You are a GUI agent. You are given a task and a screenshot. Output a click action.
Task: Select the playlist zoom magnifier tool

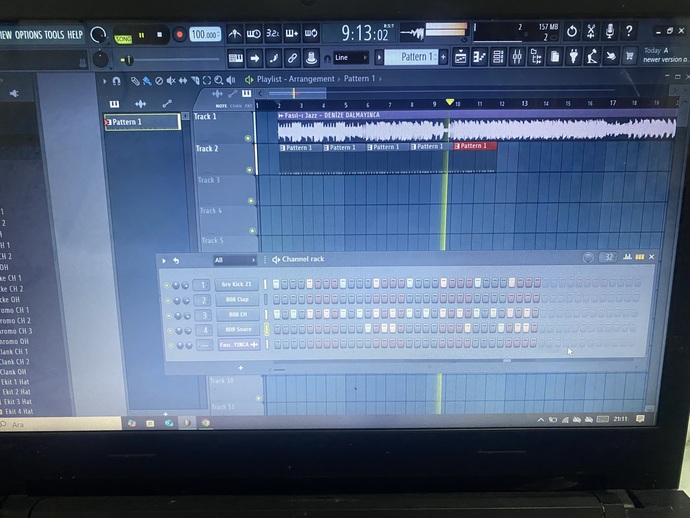(219, 80)
